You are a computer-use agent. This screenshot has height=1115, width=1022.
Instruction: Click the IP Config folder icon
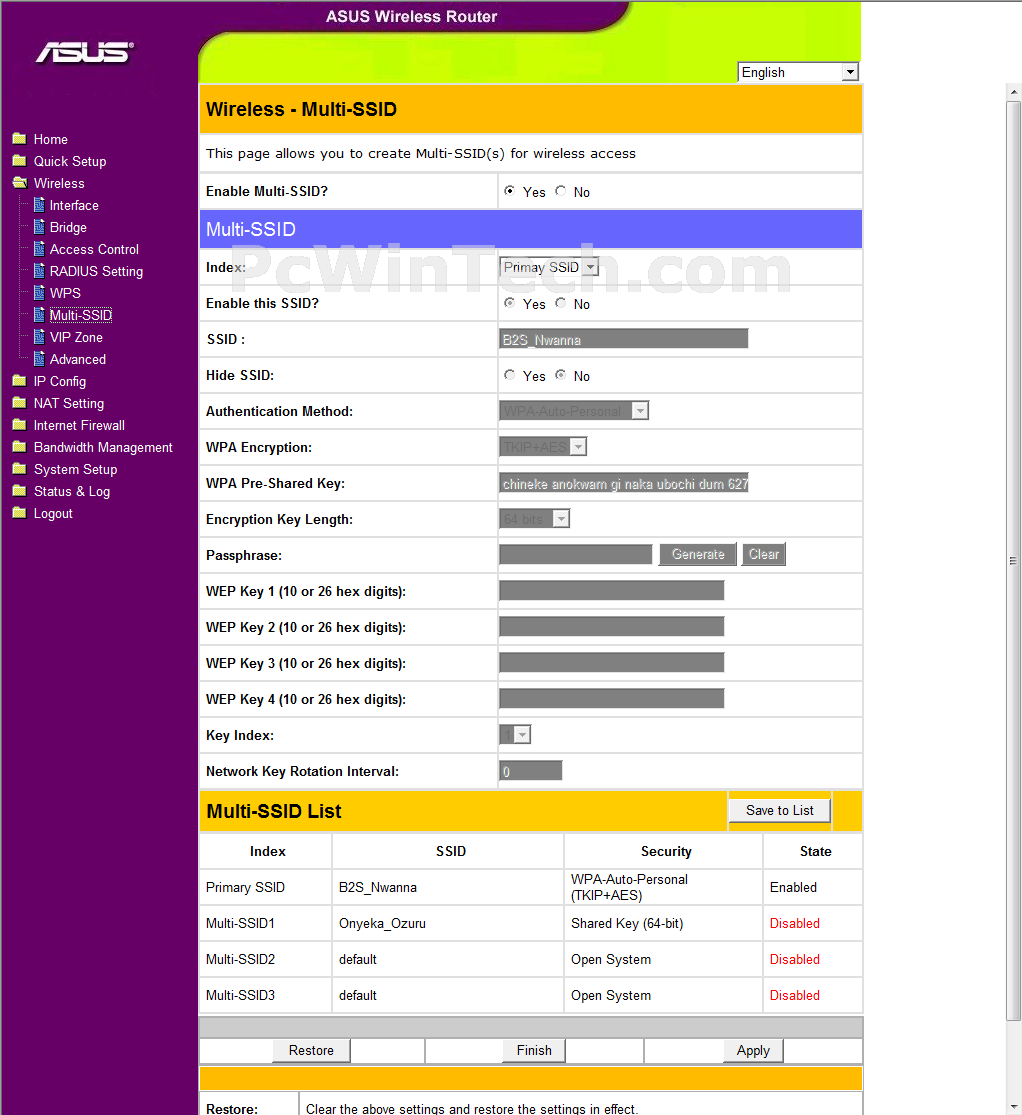coord(20,381)
